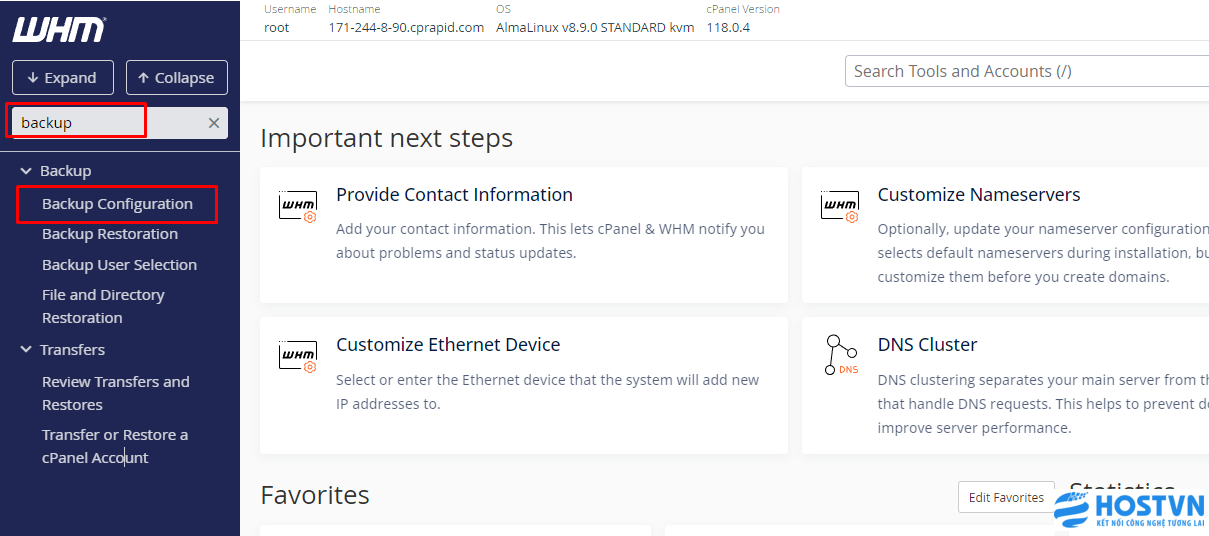Open Backup Restoration
The height and width of the screenshot is (536, 1209).
click(x=110, y=234)
